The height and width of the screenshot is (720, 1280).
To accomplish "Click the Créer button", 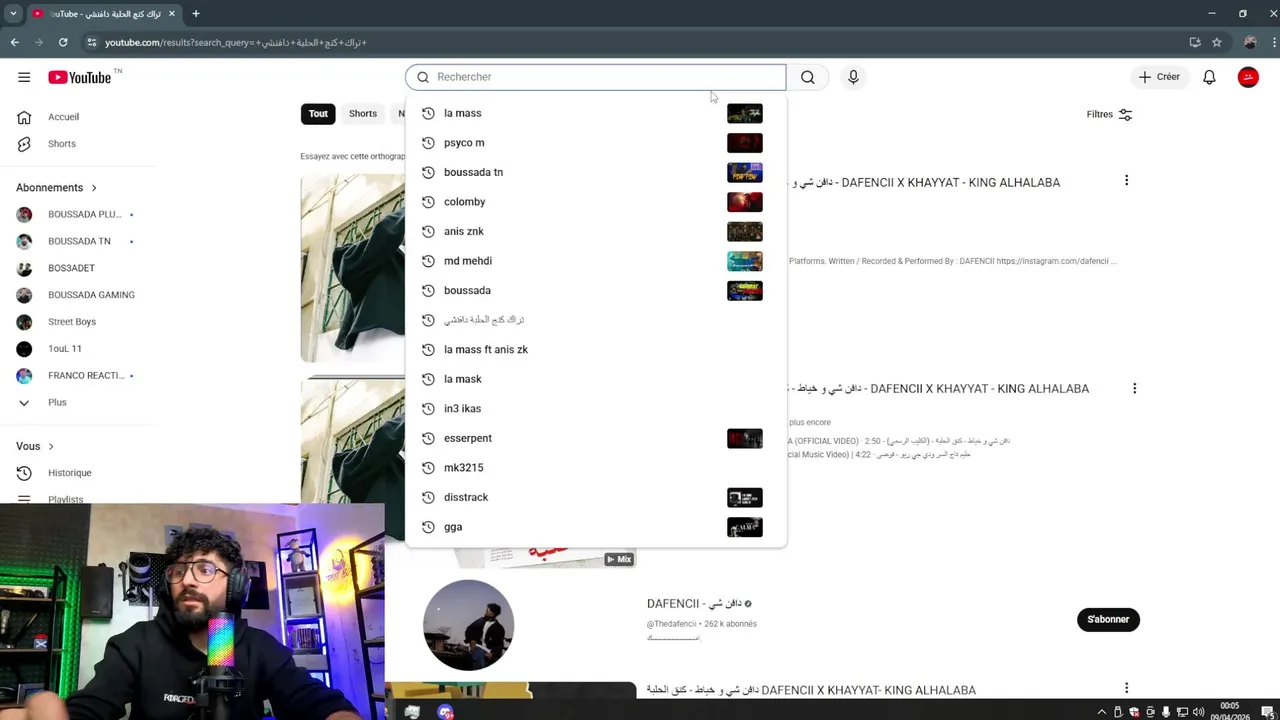I will click(x=1159, y=77).
